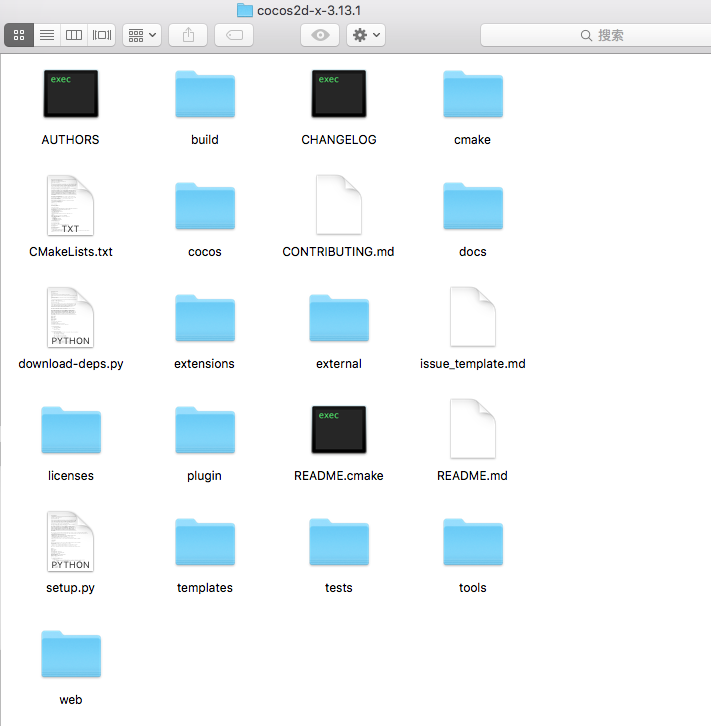Select the extensions folder icon
This screenshot has width=711, height=726.
pos(205,318)
